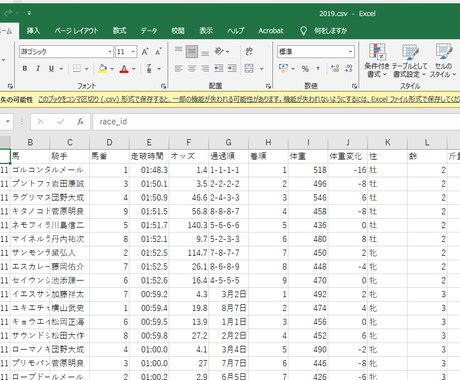
Task: Open the 校閲 ribbon tab
Action: click(x=178, y=31)
